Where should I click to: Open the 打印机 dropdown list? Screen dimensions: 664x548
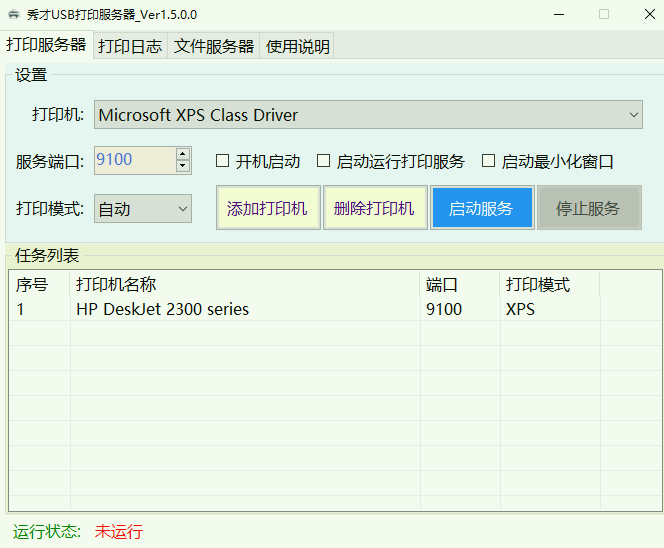tap(368, 115)
